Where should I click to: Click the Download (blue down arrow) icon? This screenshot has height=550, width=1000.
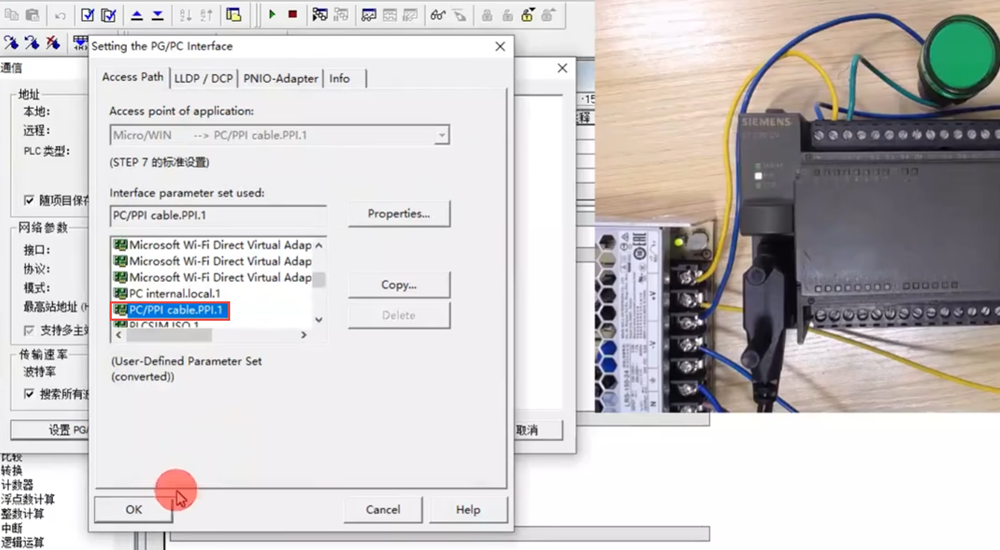pyautogui.click(x=158, y=15)
